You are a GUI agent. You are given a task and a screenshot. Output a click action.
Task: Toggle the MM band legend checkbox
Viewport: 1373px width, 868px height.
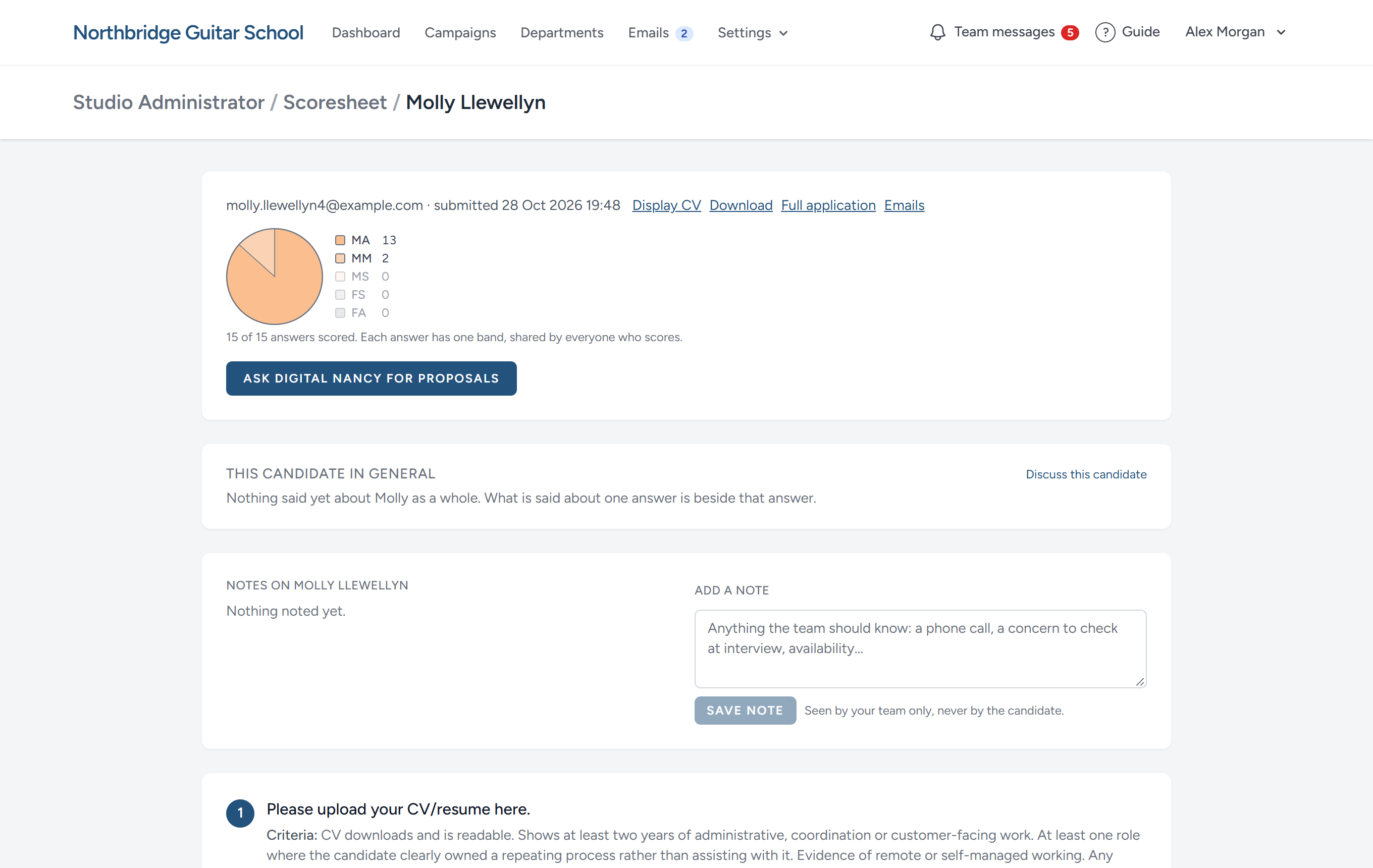pos(340,258)
